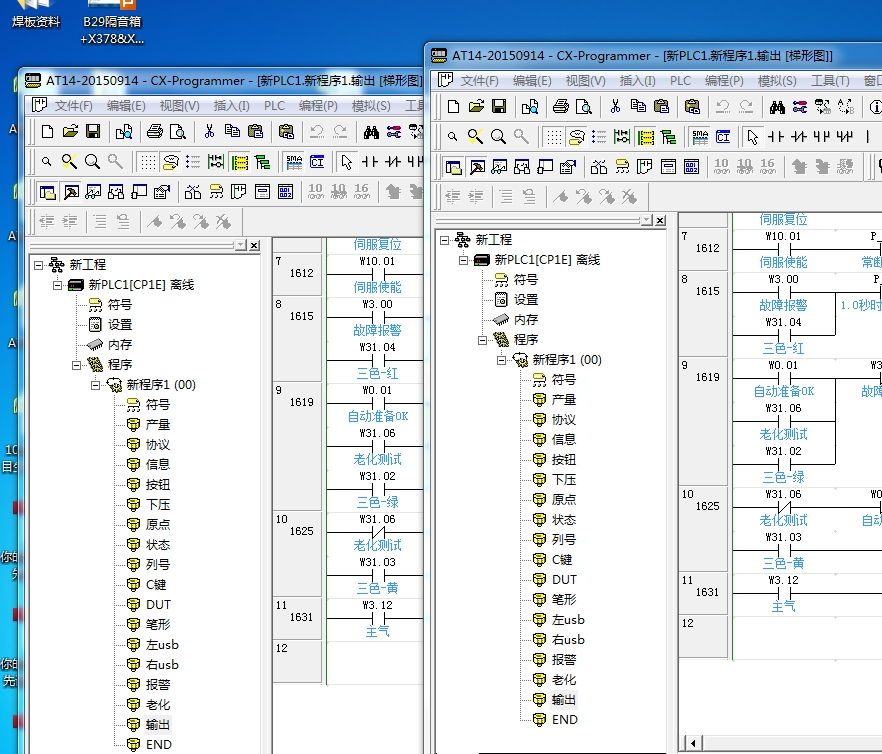Image resolution: width=882 pixels, height=754 pixels.
Task: Open 编辑(E) menu in right window
Action: coord(532,81)
